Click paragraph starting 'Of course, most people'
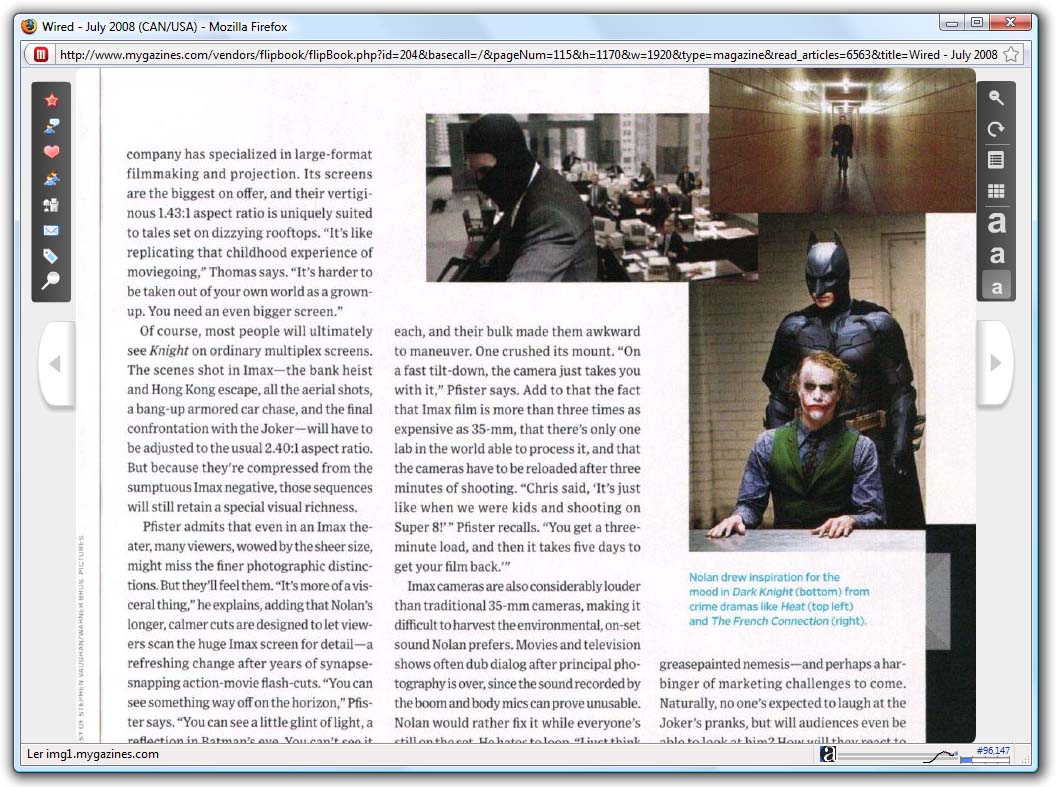1056x787 pixels. point(250,419)
